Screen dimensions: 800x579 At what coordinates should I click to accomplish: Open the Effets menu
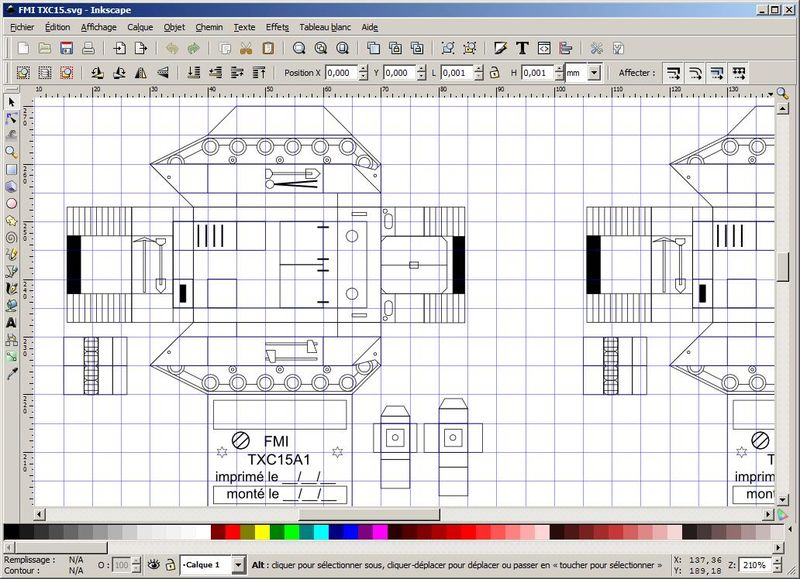coord(278,27)
